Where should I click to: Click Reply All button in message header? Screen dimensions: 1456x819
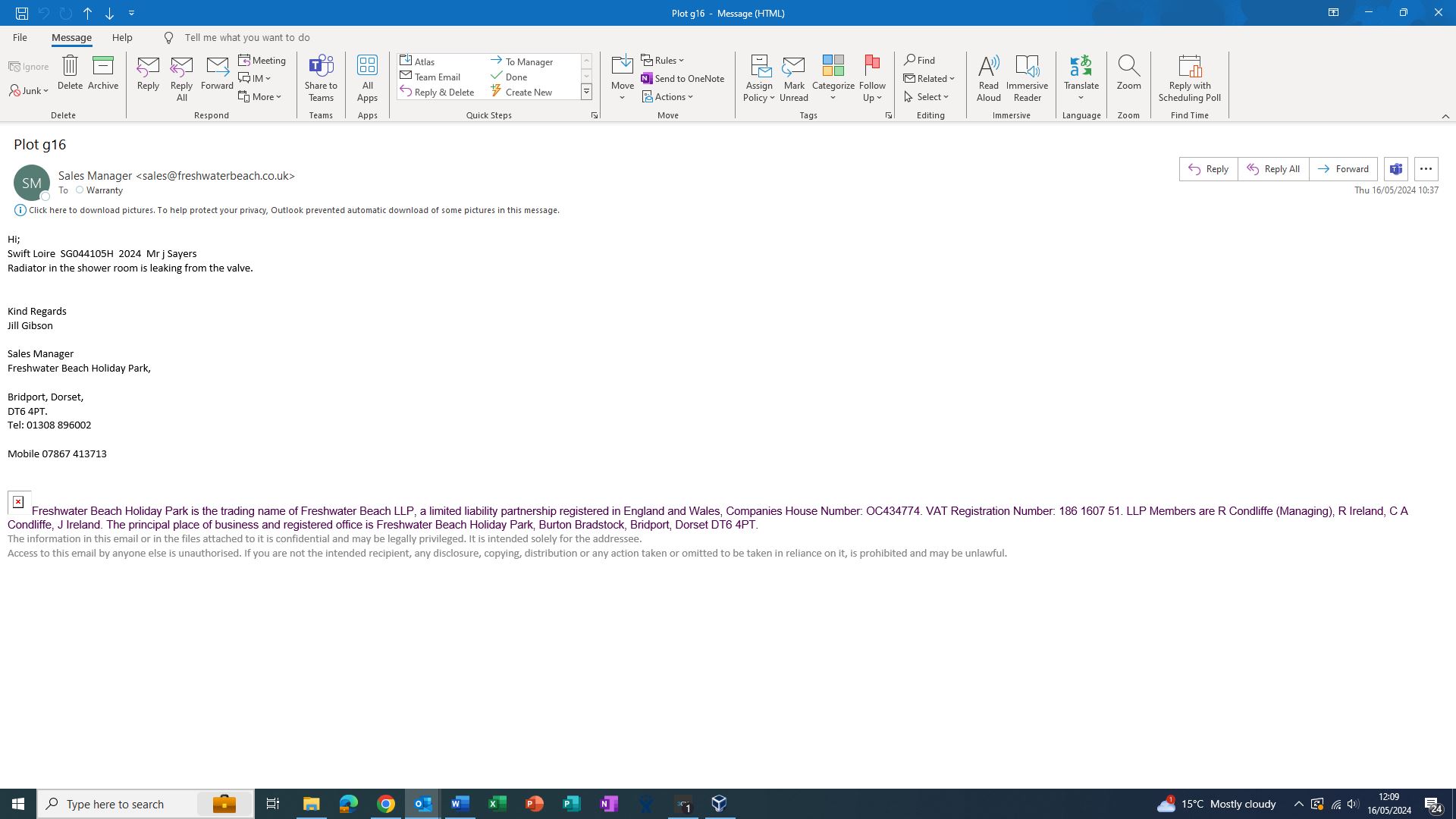tap(1273, 169)
